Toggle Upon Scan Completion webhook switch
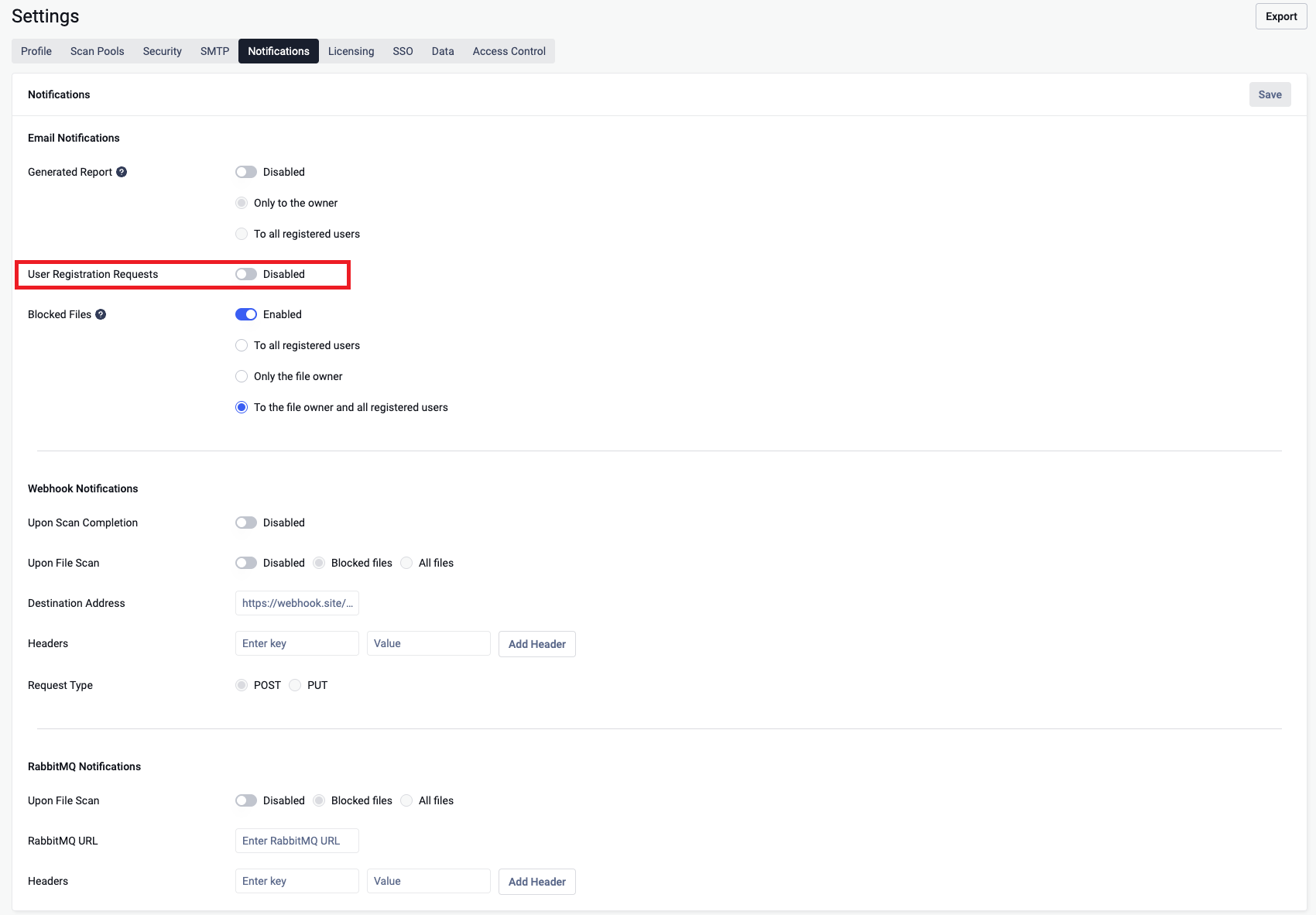The width and height of the screenshot is (1316, 915). click(x=246, y=523)
